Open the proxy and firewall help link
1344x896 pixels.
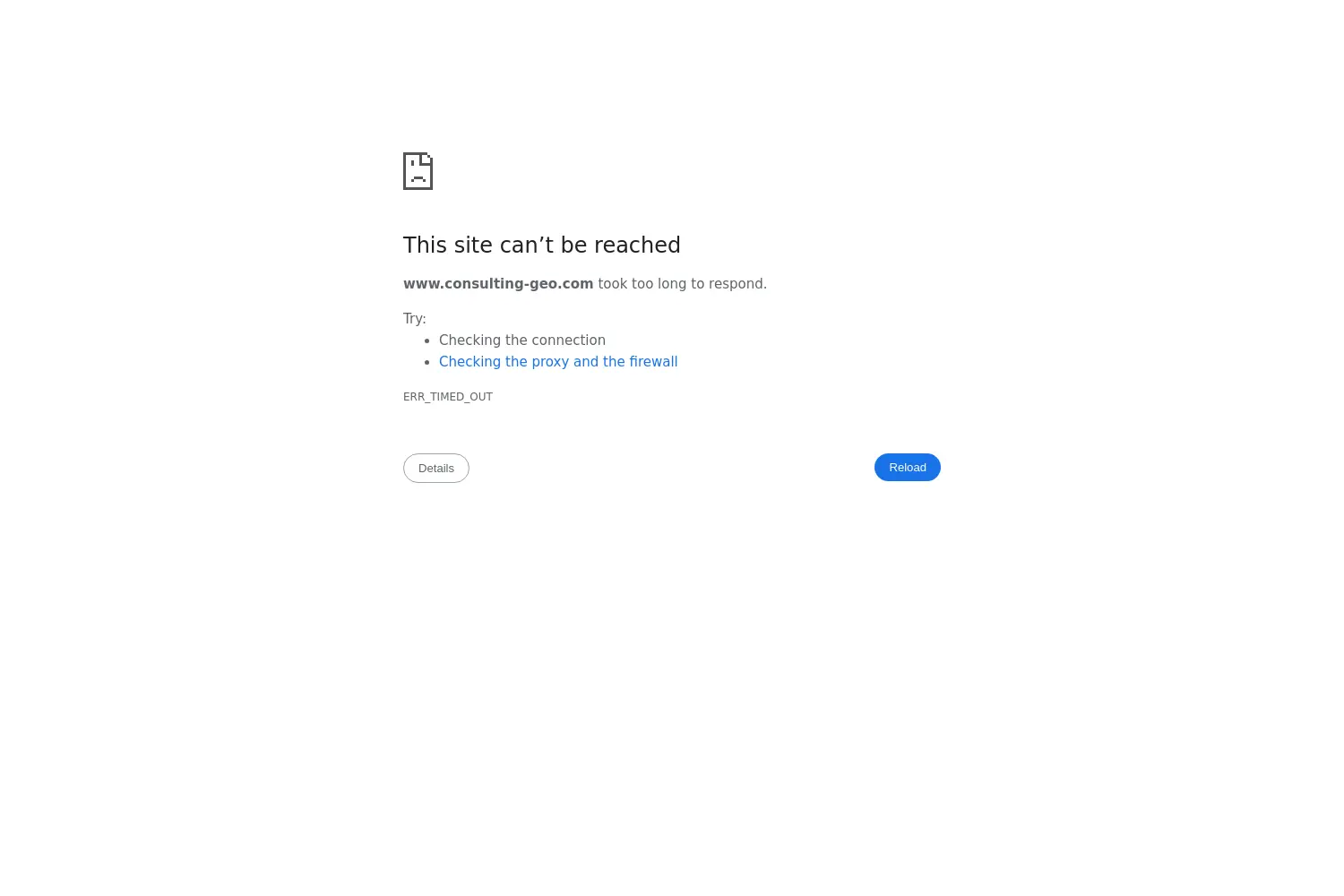pyautogui.click(x=558, y=362)
